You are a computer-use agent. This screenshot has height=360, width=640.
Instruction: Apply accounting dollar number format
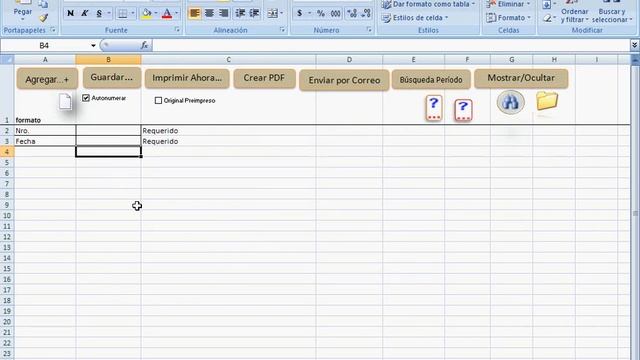coord(300,13)
